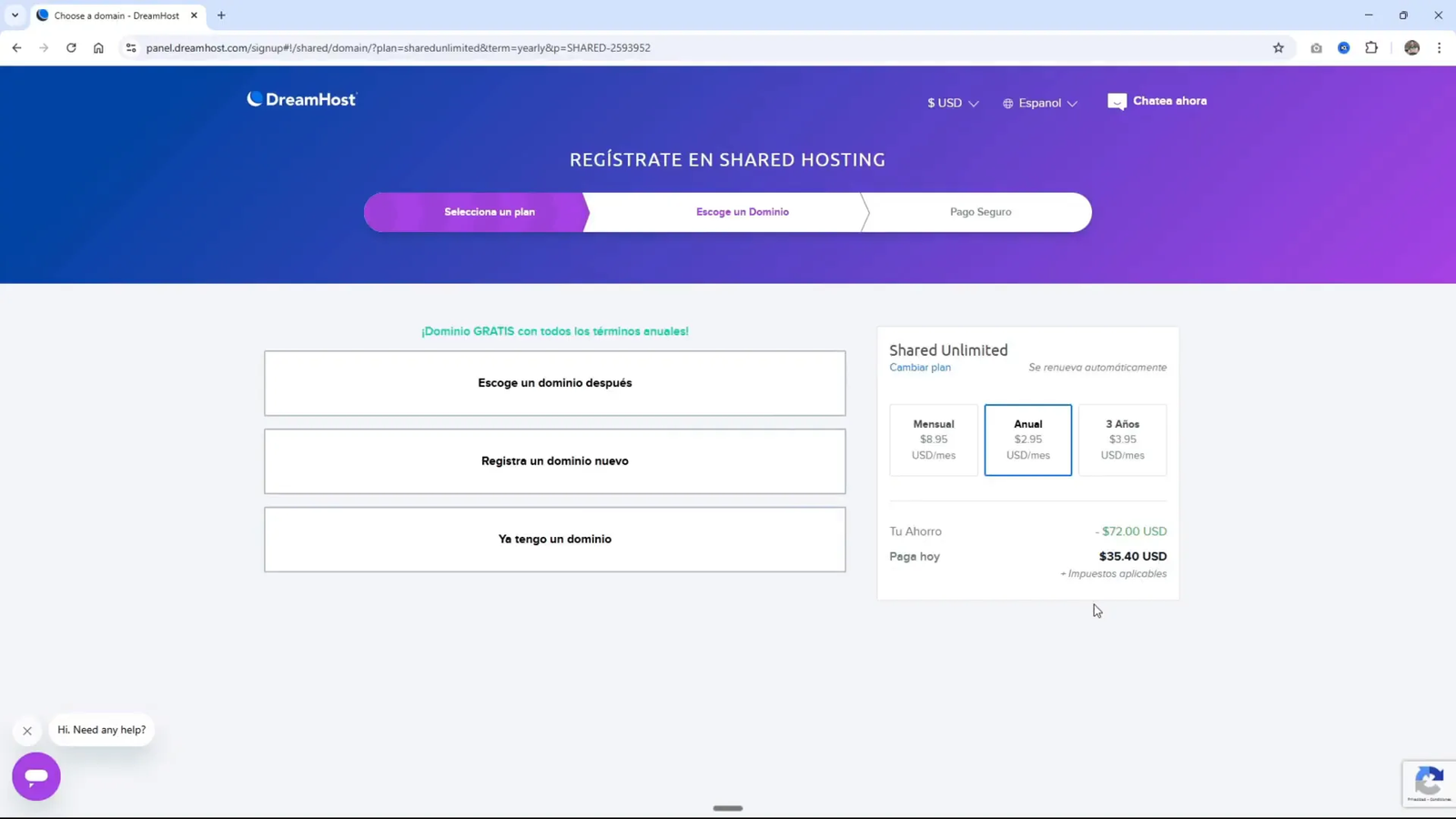Open the purple chat bubble widget
Viewport: 1456px width, 819px height.
pos(36,776)
